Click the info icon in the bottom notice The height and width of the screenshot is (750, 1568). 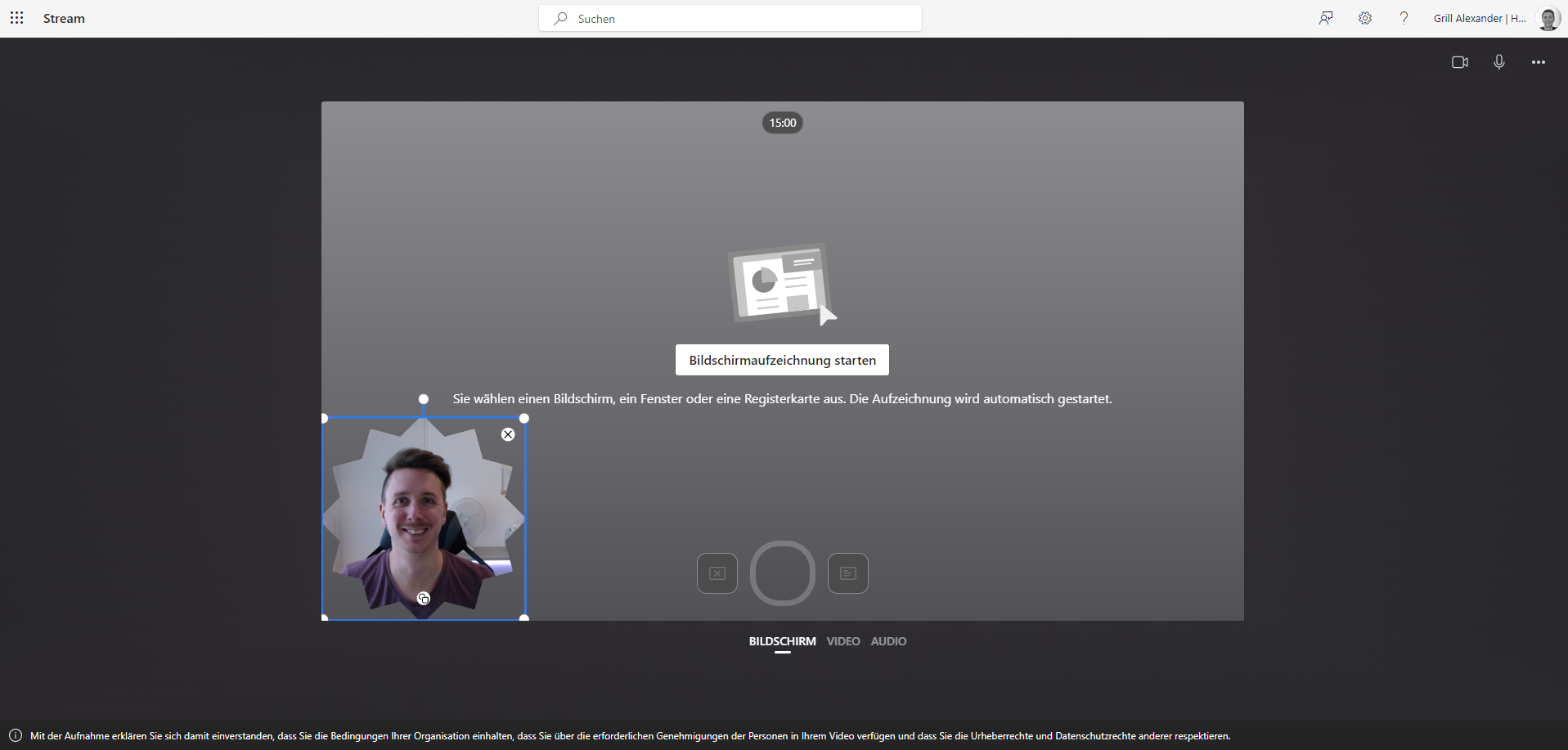tap(16, 735)
